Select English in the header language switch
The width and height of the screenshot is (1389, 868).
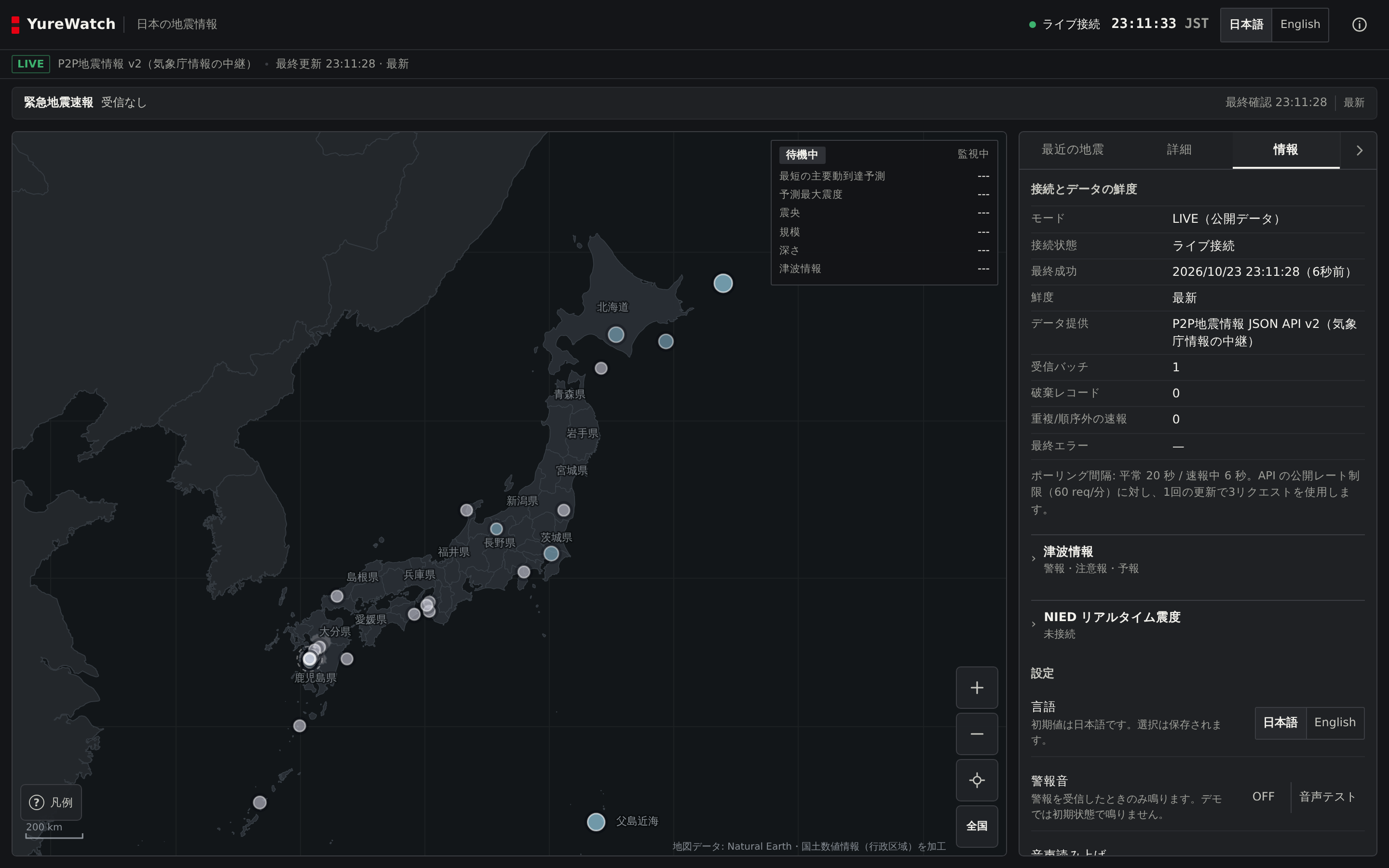[1300, 25]
